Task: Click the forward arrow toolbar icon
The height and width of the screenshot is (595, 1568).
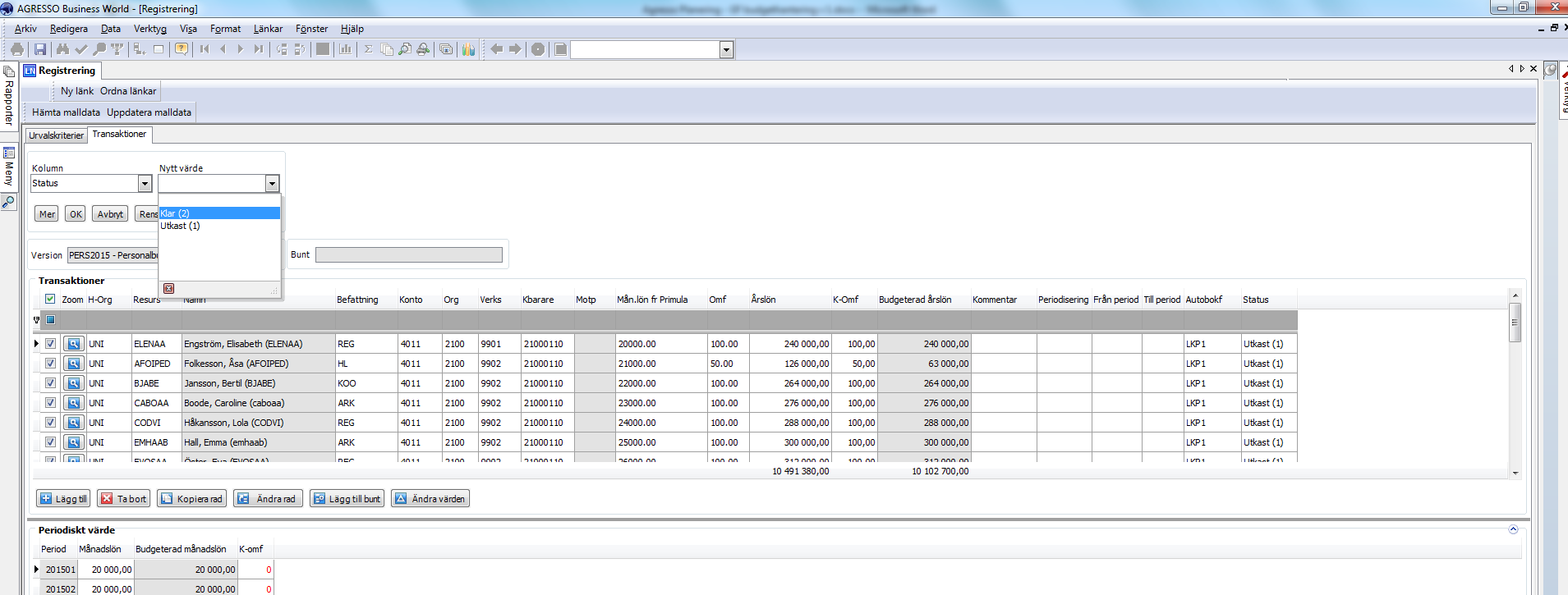Action: click(515, 49)
